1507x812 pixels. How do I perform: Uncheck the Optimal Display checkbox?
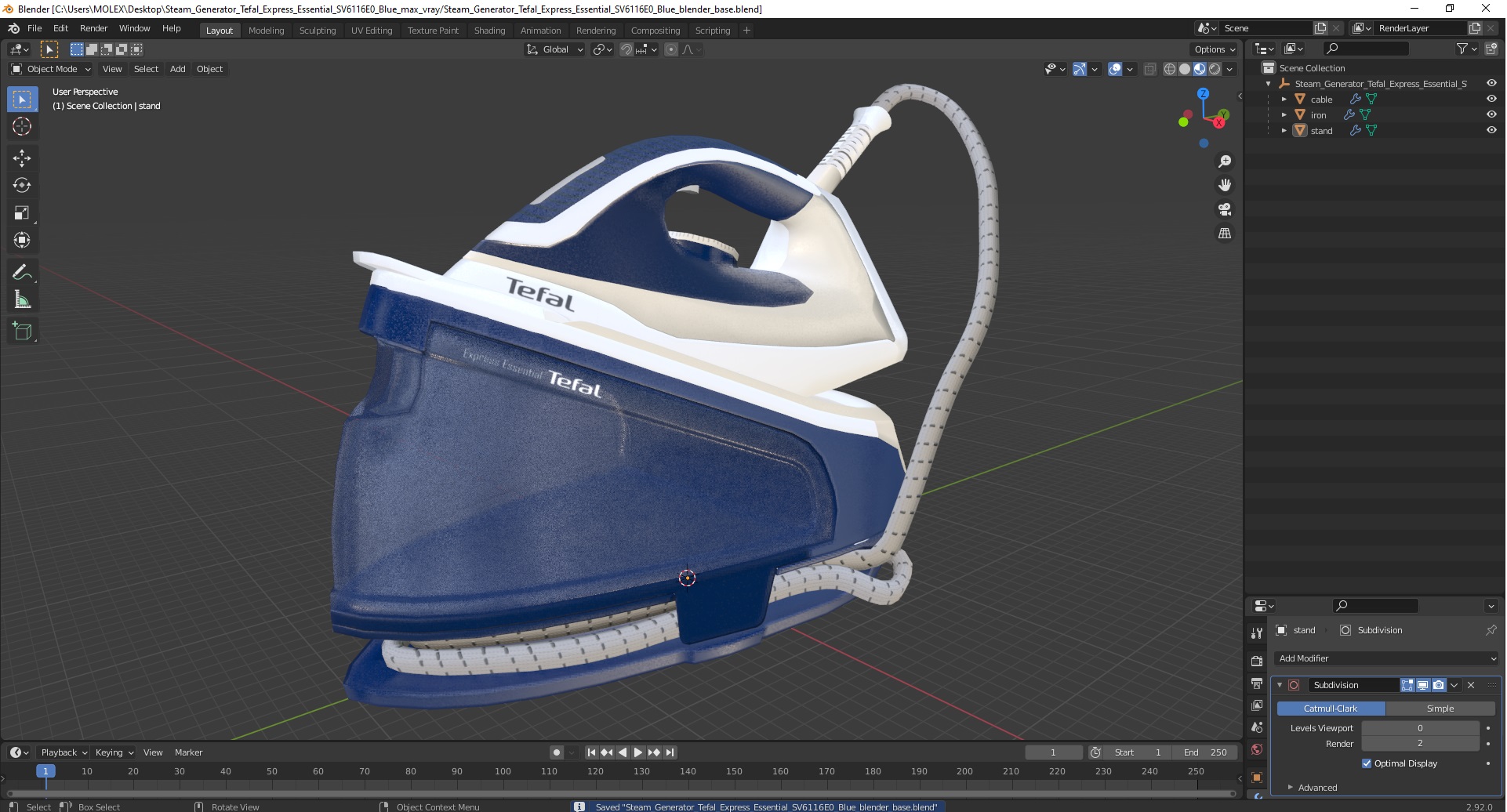[1367, 763]
